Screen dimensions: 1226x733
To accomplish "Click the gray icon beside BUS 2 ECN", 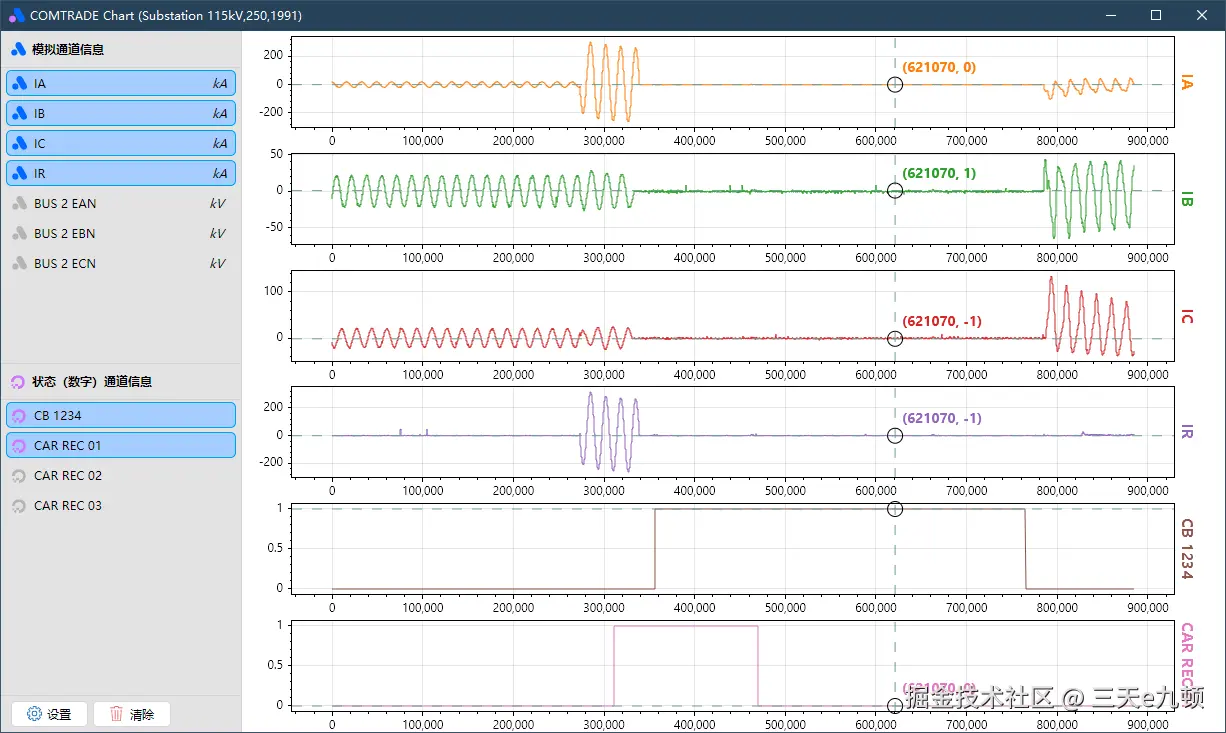I will [x=19, y=264].
